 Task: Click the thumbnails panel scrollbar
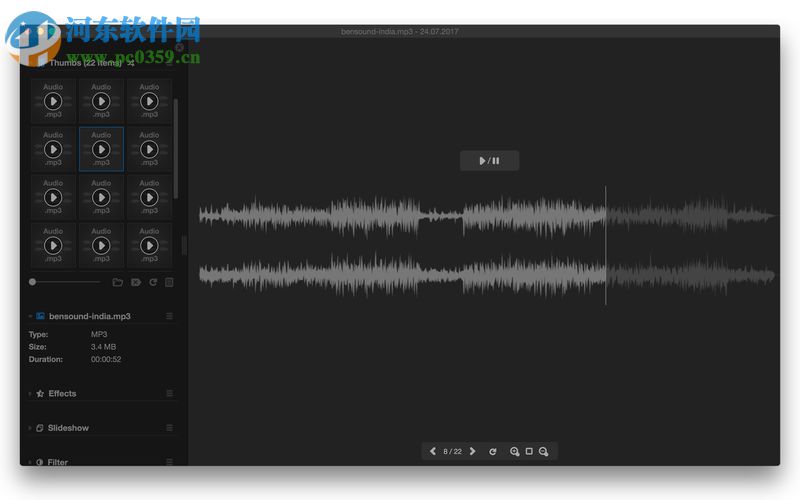click(176, 148)
